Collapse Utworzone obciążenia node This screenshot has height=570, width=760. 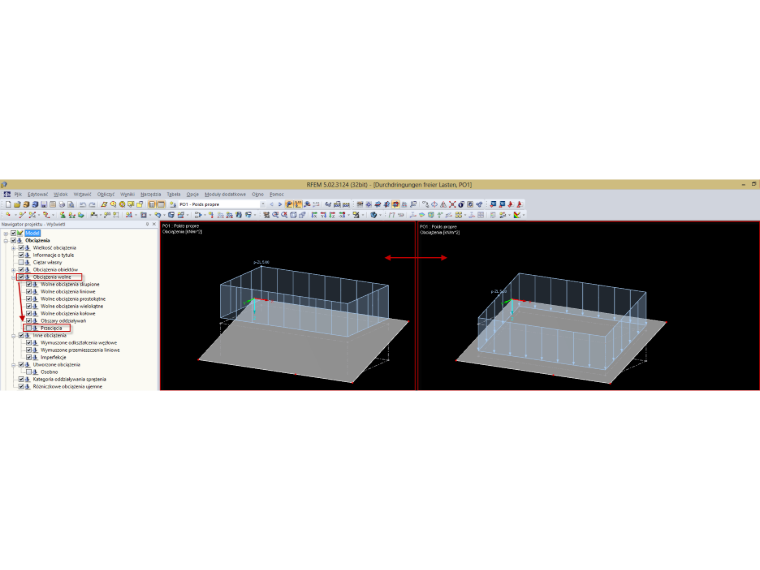pyautogui.click(x=14, y=364)
